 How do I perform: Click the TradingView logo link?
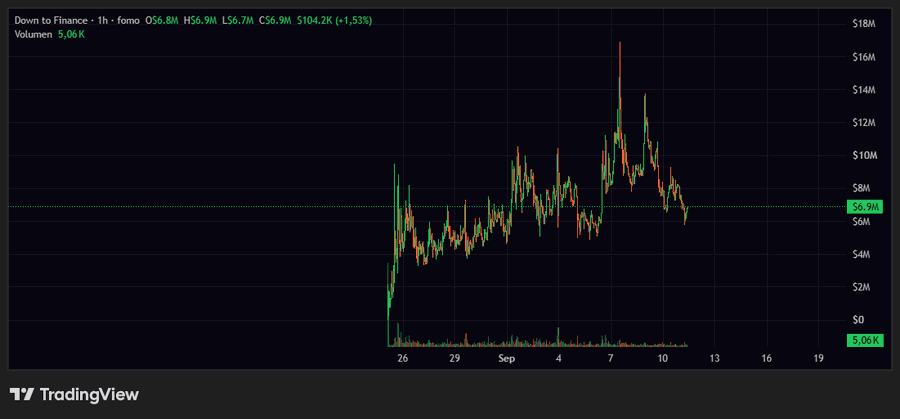coord(75,394)
